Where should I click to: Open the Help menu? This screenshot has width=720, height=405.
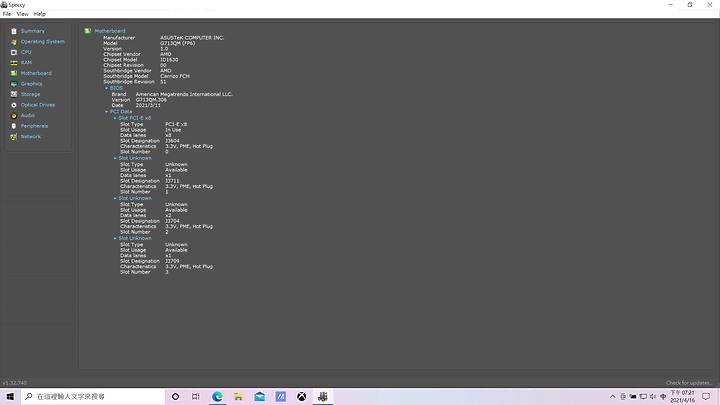[x=40, y=14]
